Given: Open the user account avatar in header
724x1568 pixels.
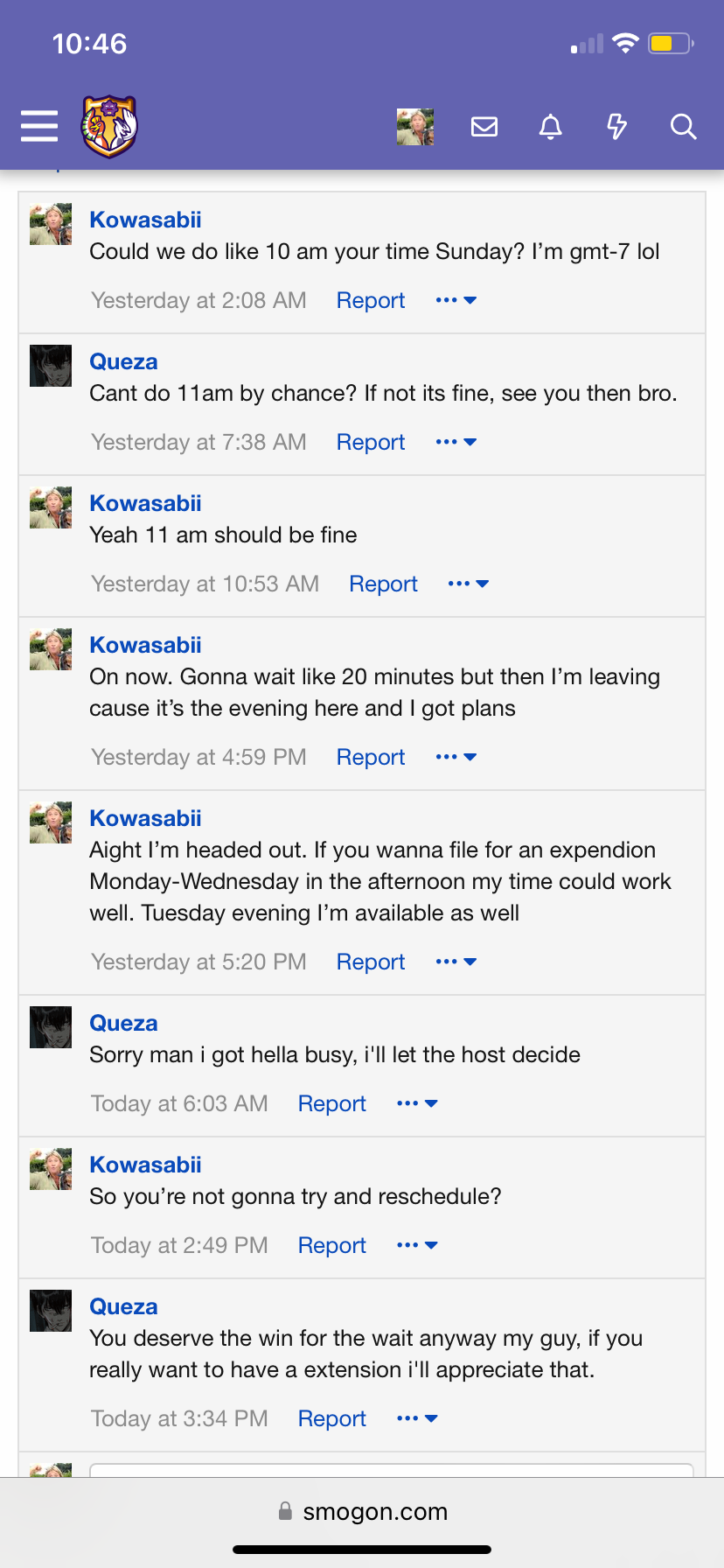Looking at the screenshot, I should (x=415, y=127).
